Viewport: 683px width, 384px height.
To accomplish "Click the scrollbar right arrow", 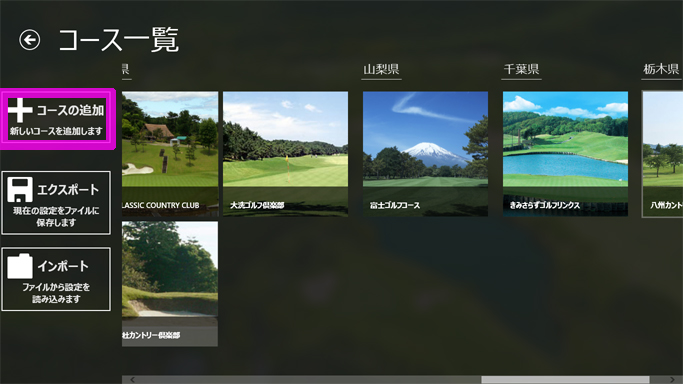I will pos(671,380).
